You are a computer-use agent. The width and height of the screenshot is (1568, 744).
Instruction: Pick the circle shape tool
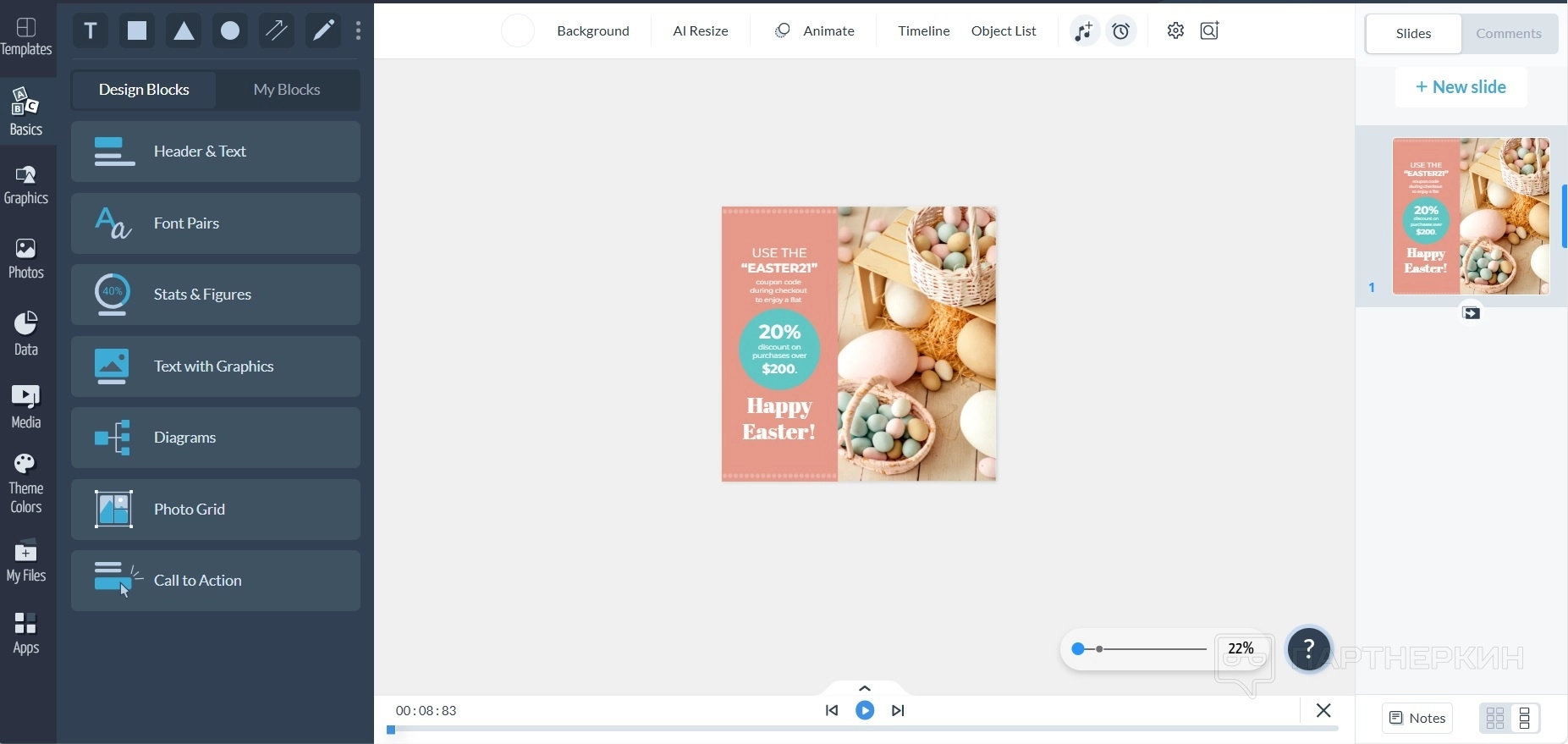(x=230, y=31)
